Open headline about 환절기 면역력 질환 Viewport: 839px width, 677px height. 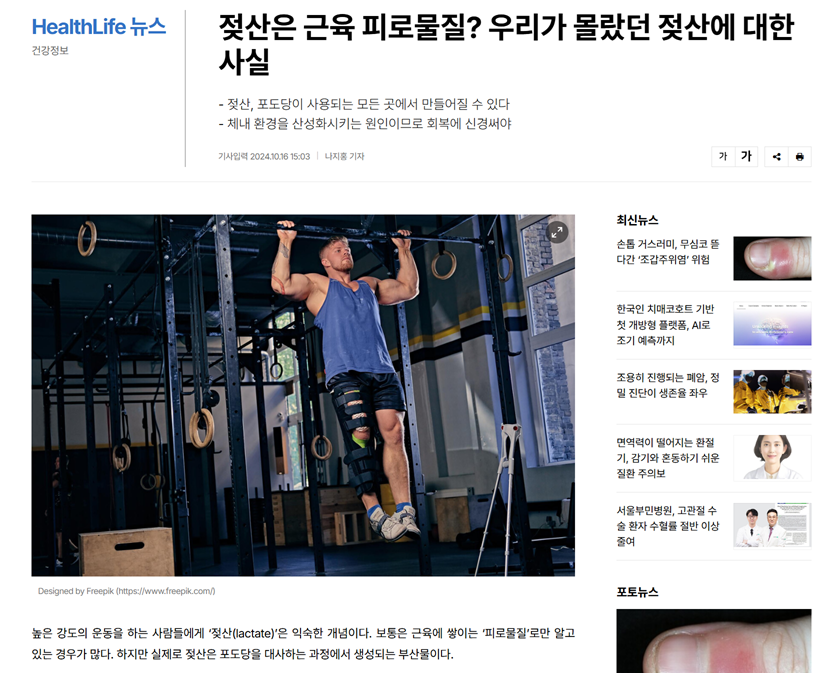click(x=668, y=458)
